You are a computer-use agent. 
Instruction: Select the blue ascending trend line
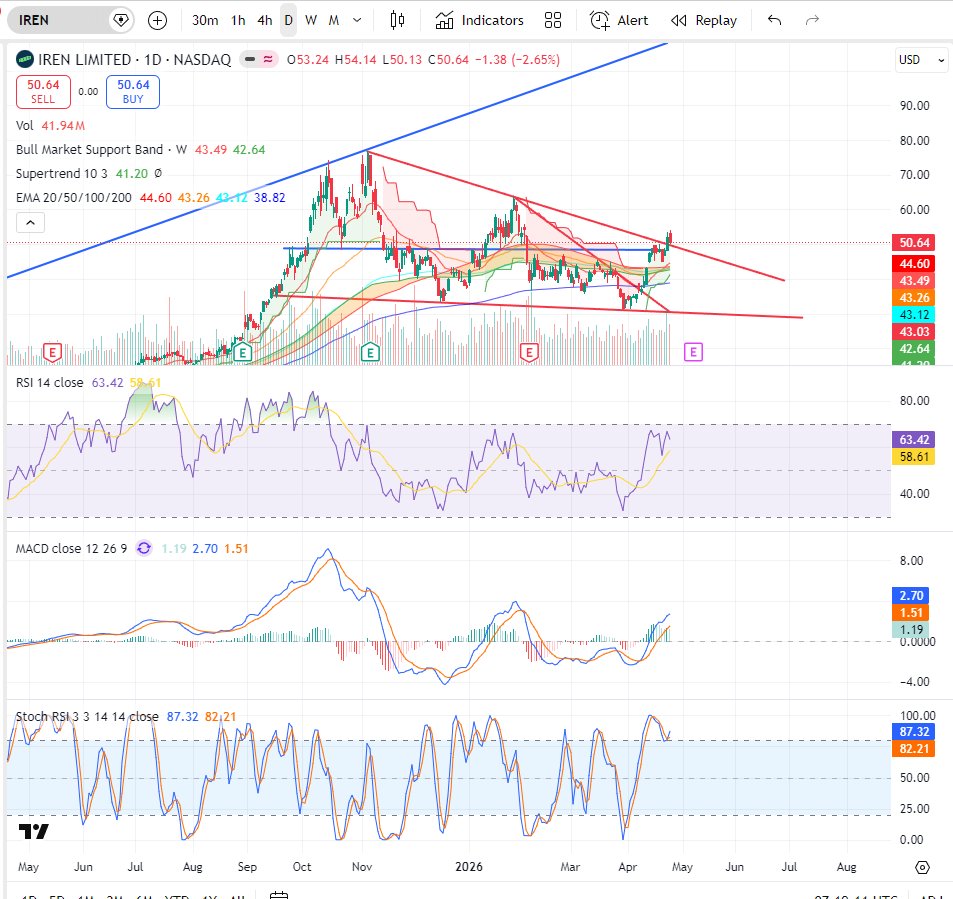point(336,160)
